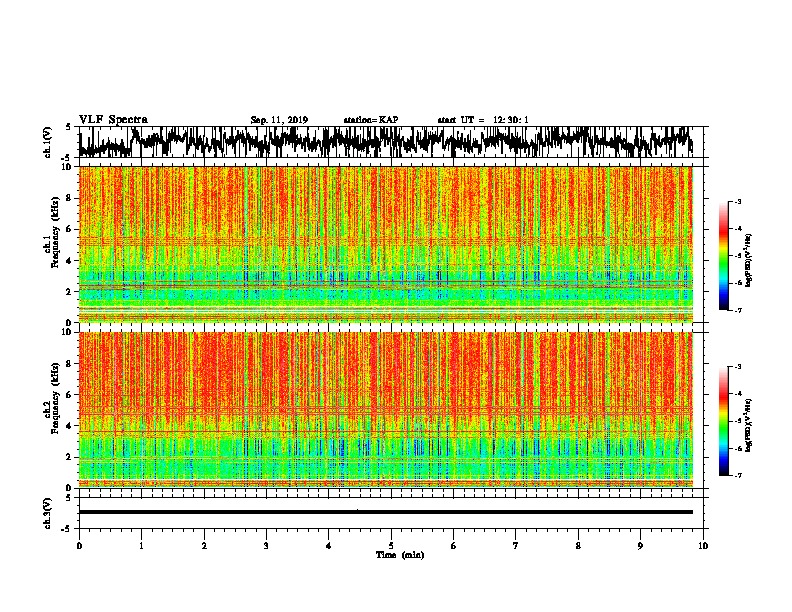Click tick label "8" on the Time axis

pos(578,546)
